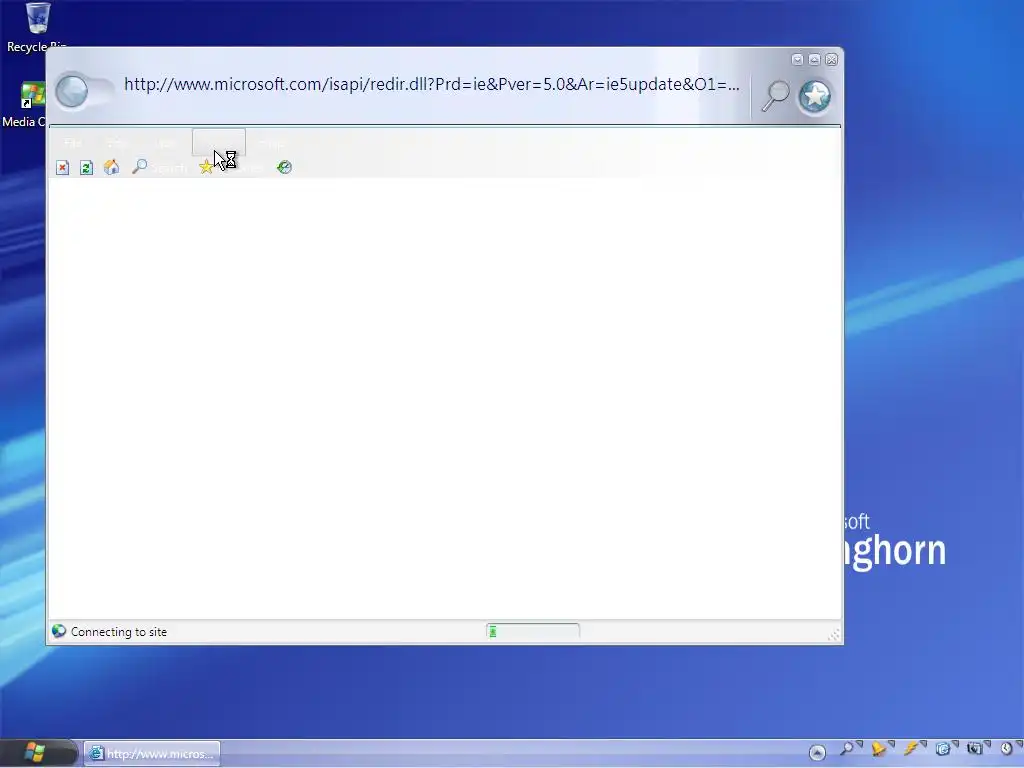
Task: Click the globe icon in the status bar
Action: (59, 631)
